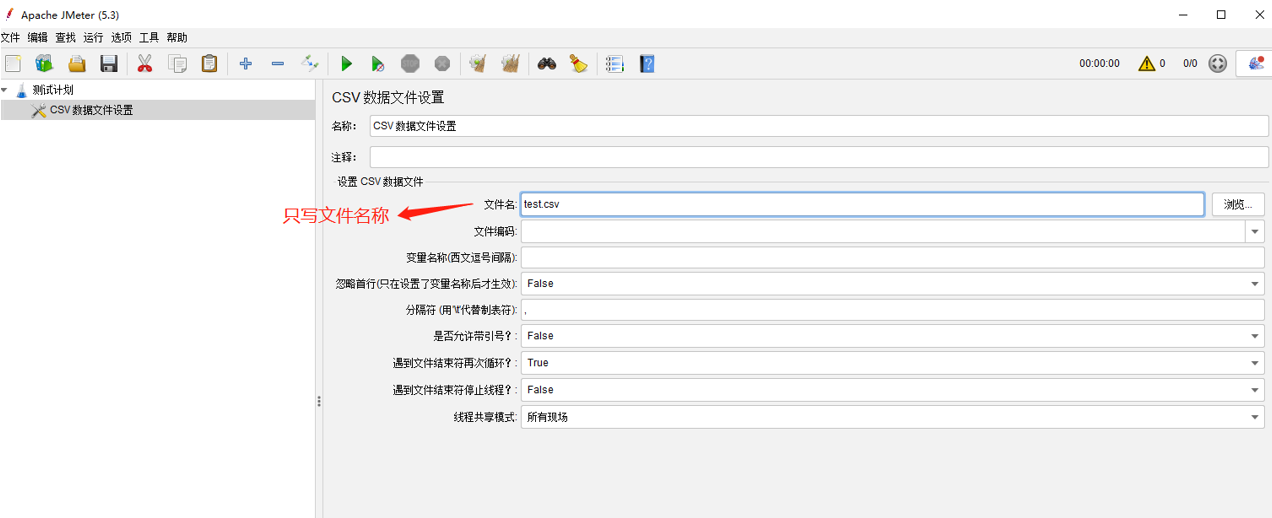The height and width of the screenshot is (518, 1272).
Task: Click the Shutdown test icon
Action: pyautogui.click(x=442, y=63)
